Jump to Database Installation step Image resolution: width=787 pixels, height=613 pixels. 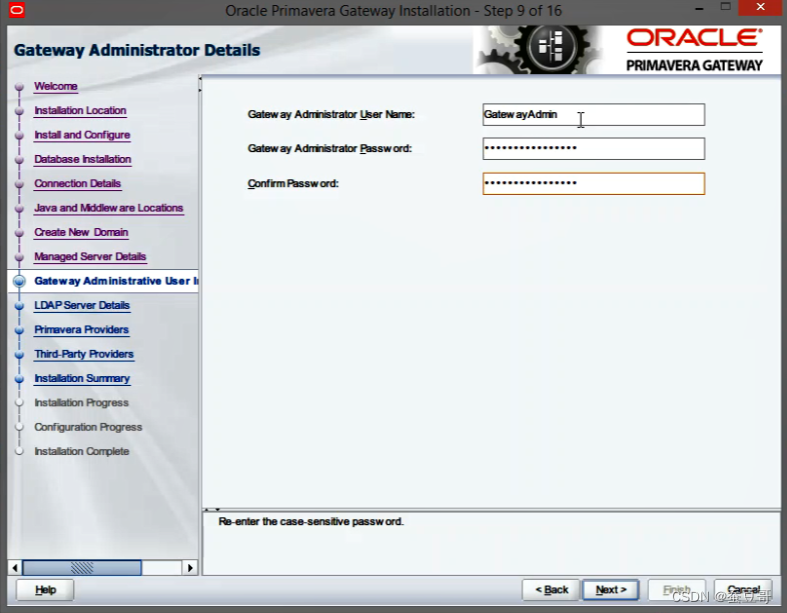(83, 159)
